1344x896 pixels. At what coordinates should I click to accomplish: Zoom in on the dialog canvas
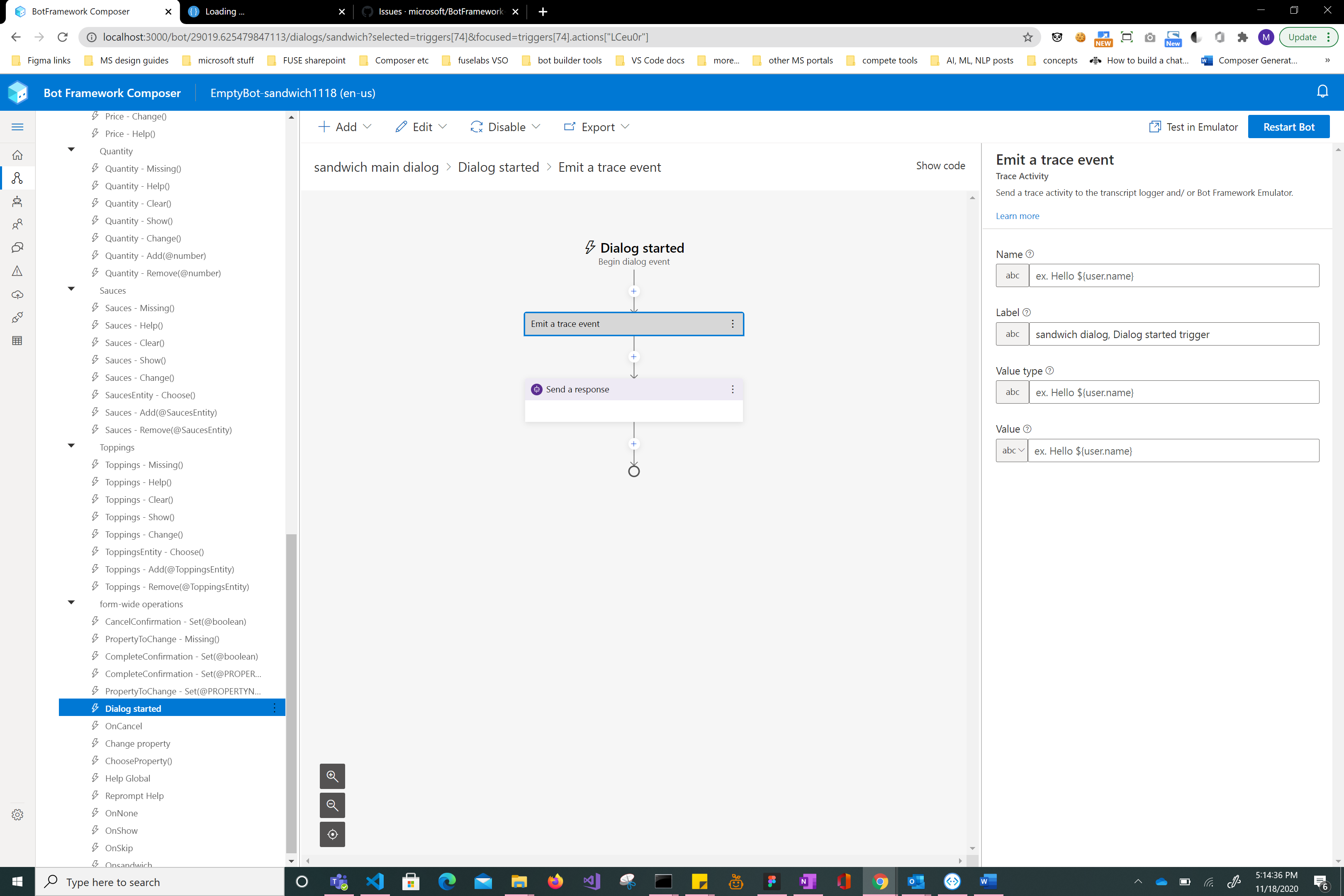click(333, 776)
